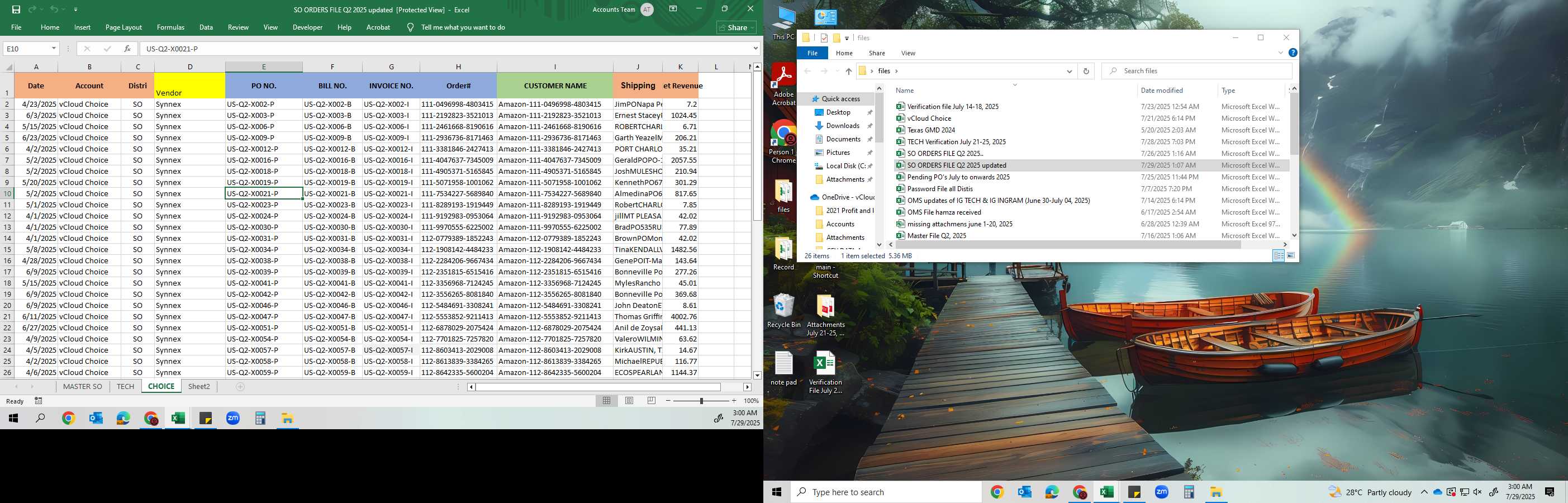The width and height of the screenshot is (1568, 503).
Task: Open the Adobe Acrobat desktop shortcut
Action: click(783, 84)
